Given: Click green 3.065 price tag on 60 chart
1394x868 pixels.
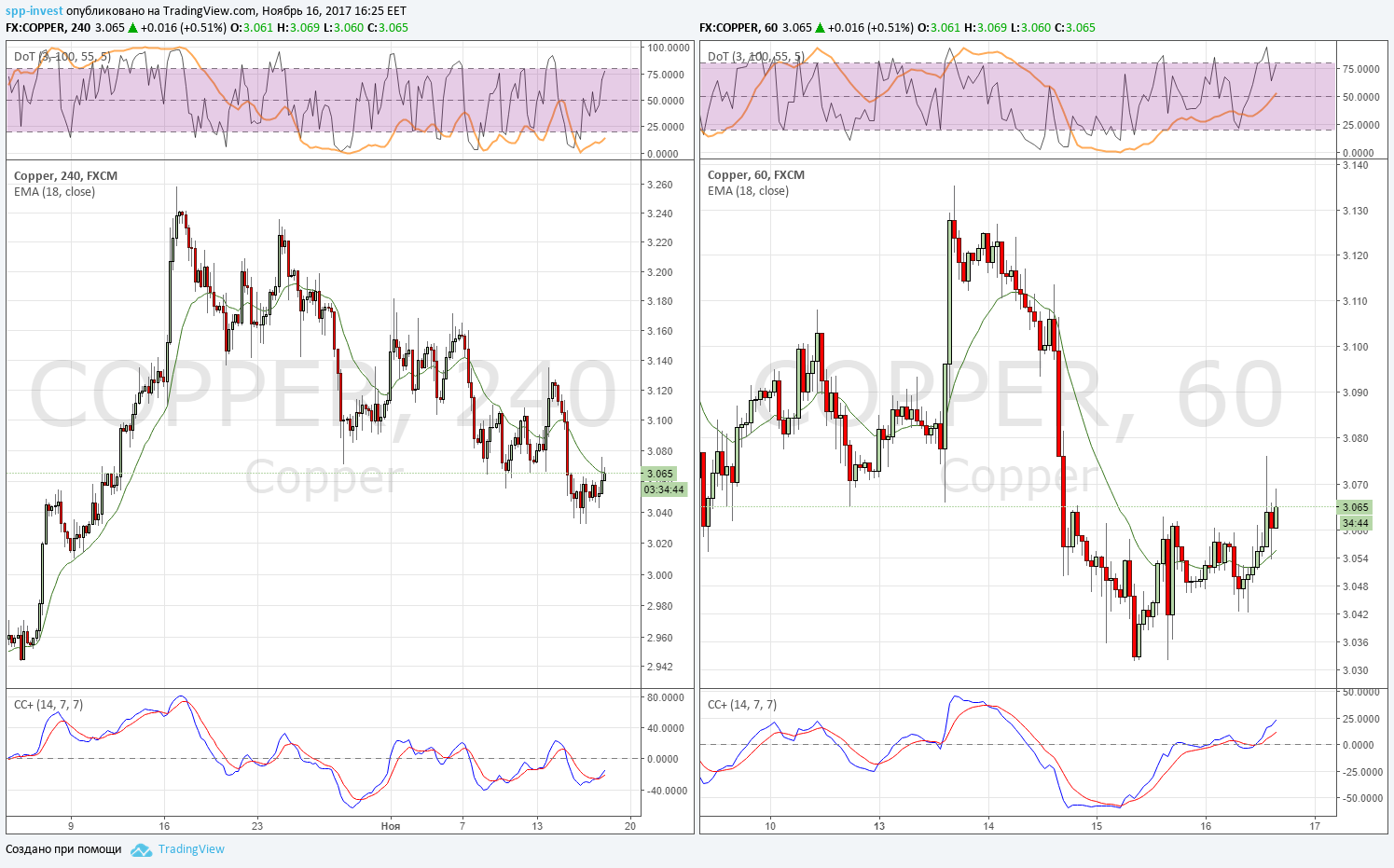Looking at the screenshot, I should pyautogui.click(x=1355, y=508).
